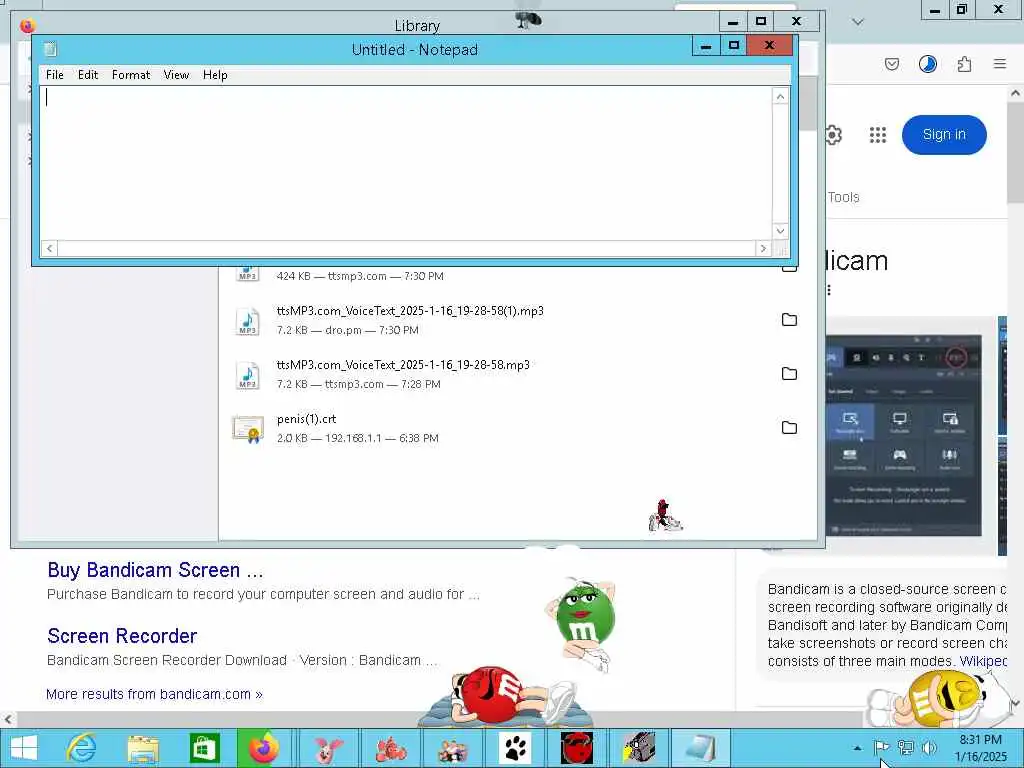
Task: Click the orange clownfish taskbar icon
Action: (391, 748)
